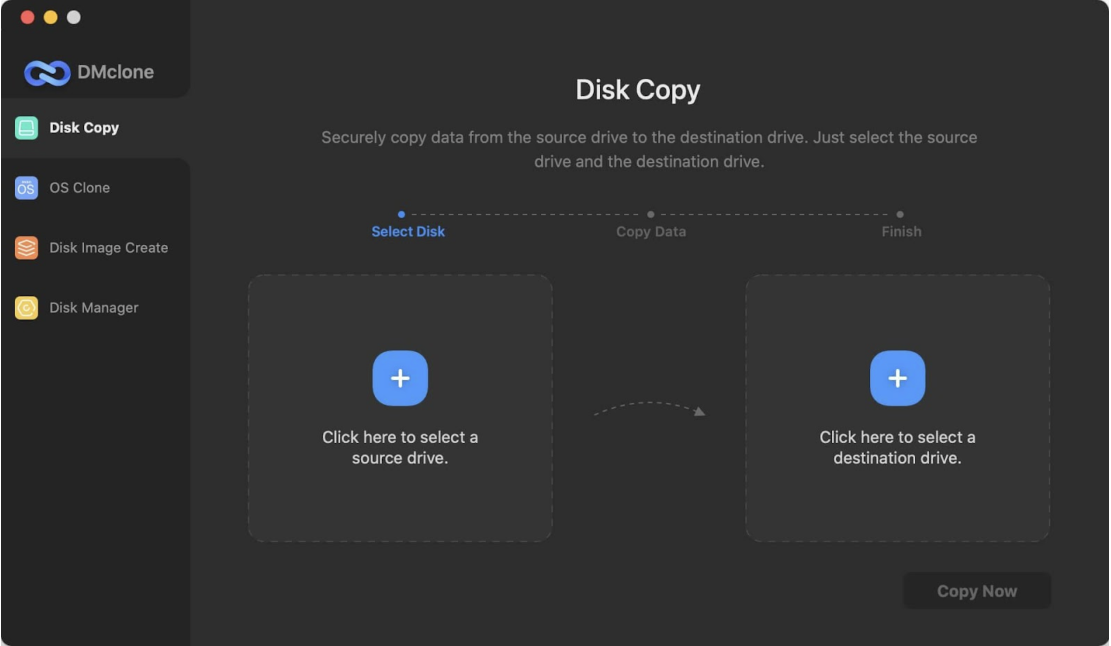Click the Disk Manager sidebar icon
Viewport: 1111px width, 646px height.
click(x=26, y=308)
